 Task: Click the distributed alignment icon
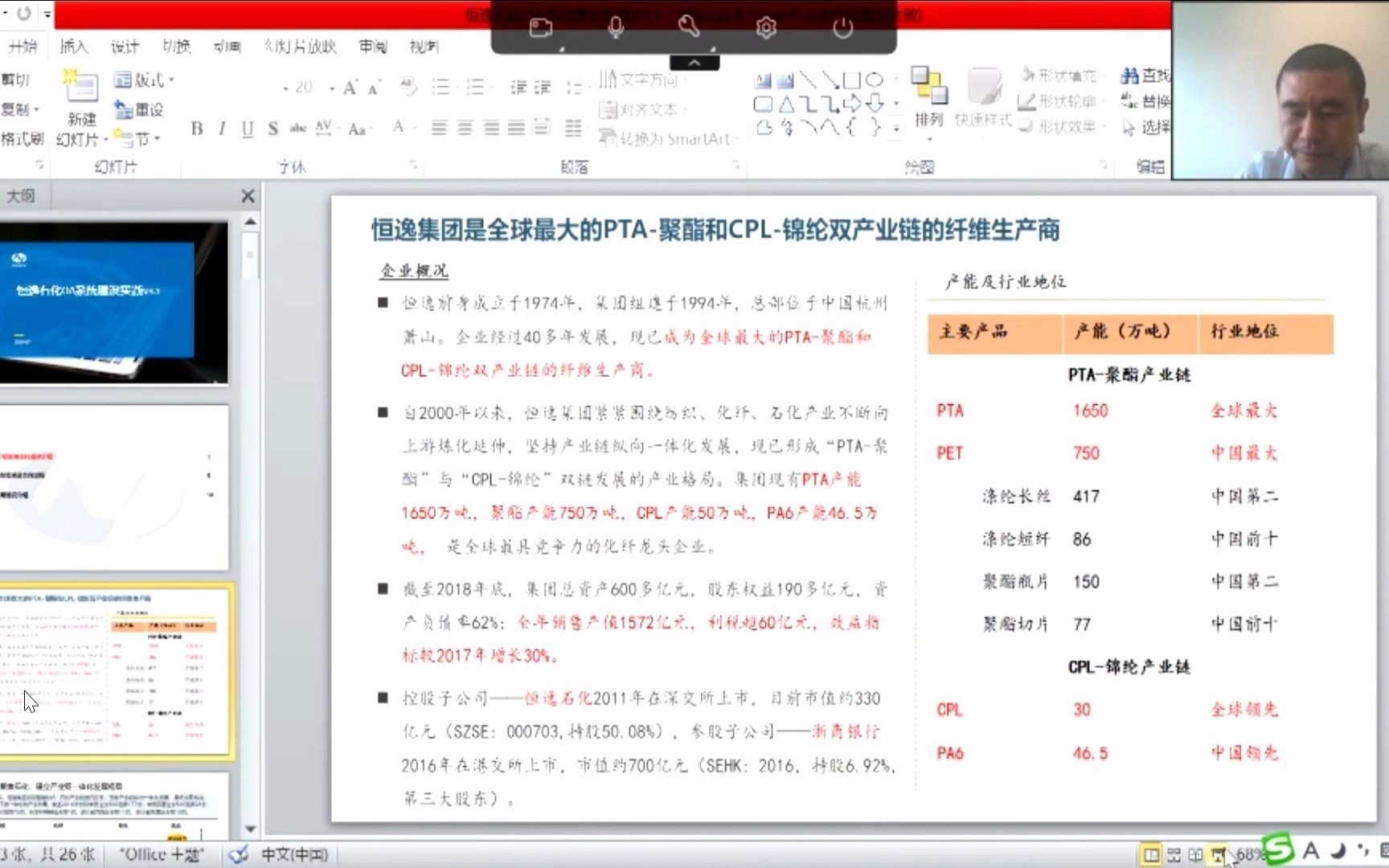tap(542, 128)
